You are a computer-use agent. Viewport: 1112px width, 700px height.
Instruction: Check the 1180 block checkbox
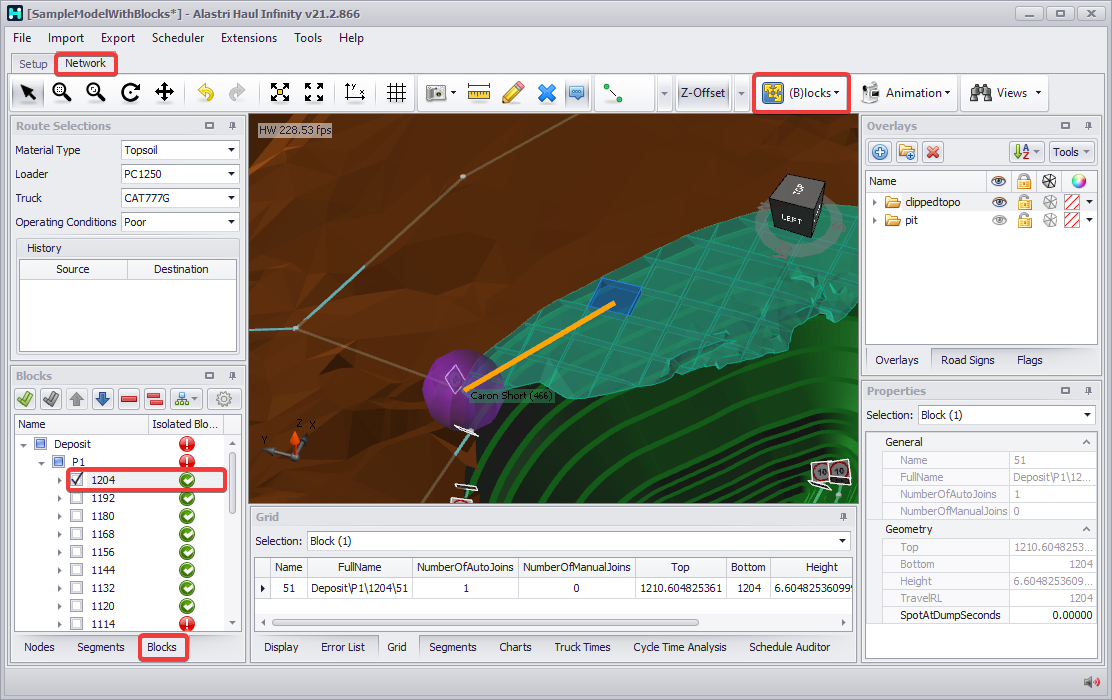coord(76,516)
